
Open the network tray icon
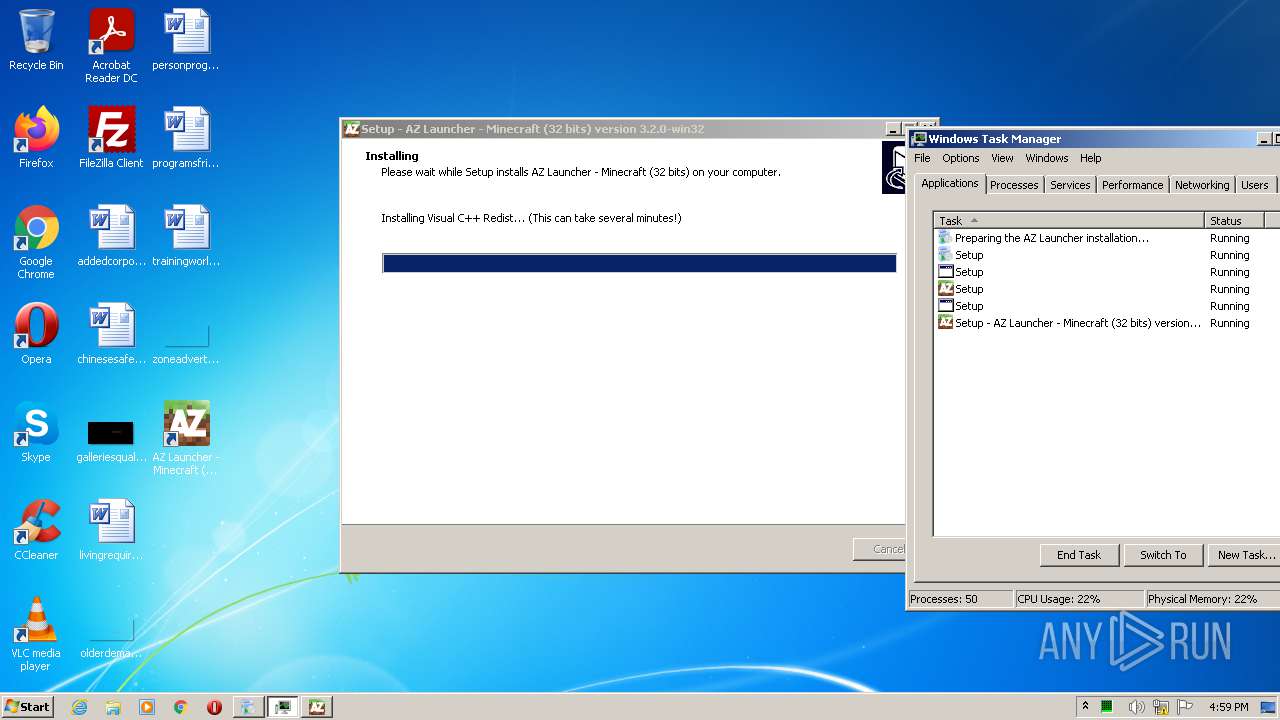(x=1160, y=707)
